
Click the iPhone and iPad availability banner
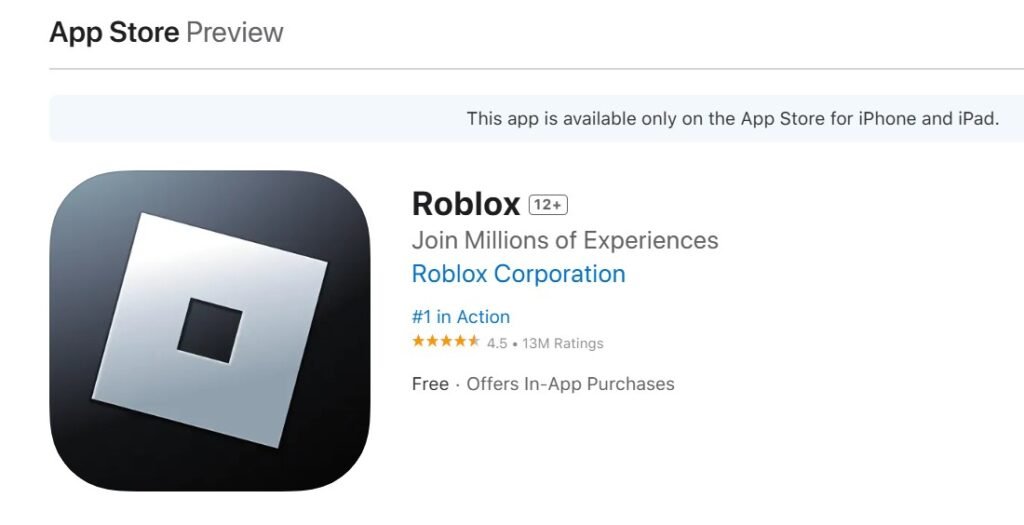(x=537, y=119)
